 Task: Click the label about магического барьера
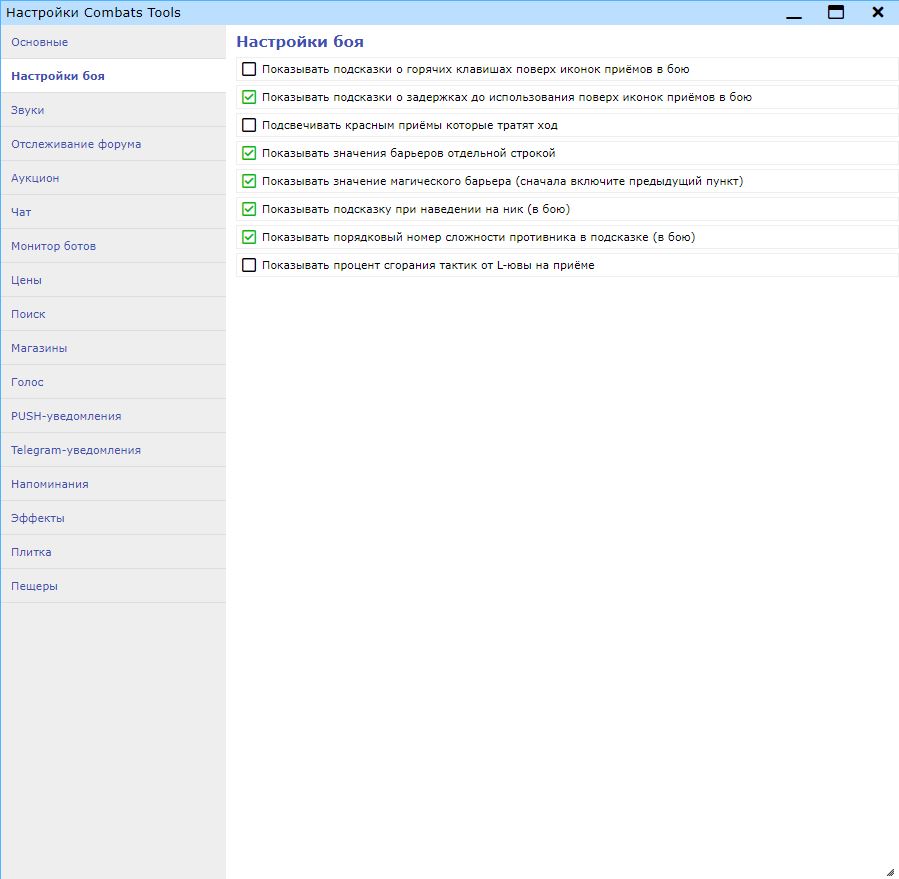[x=502, y=181]
